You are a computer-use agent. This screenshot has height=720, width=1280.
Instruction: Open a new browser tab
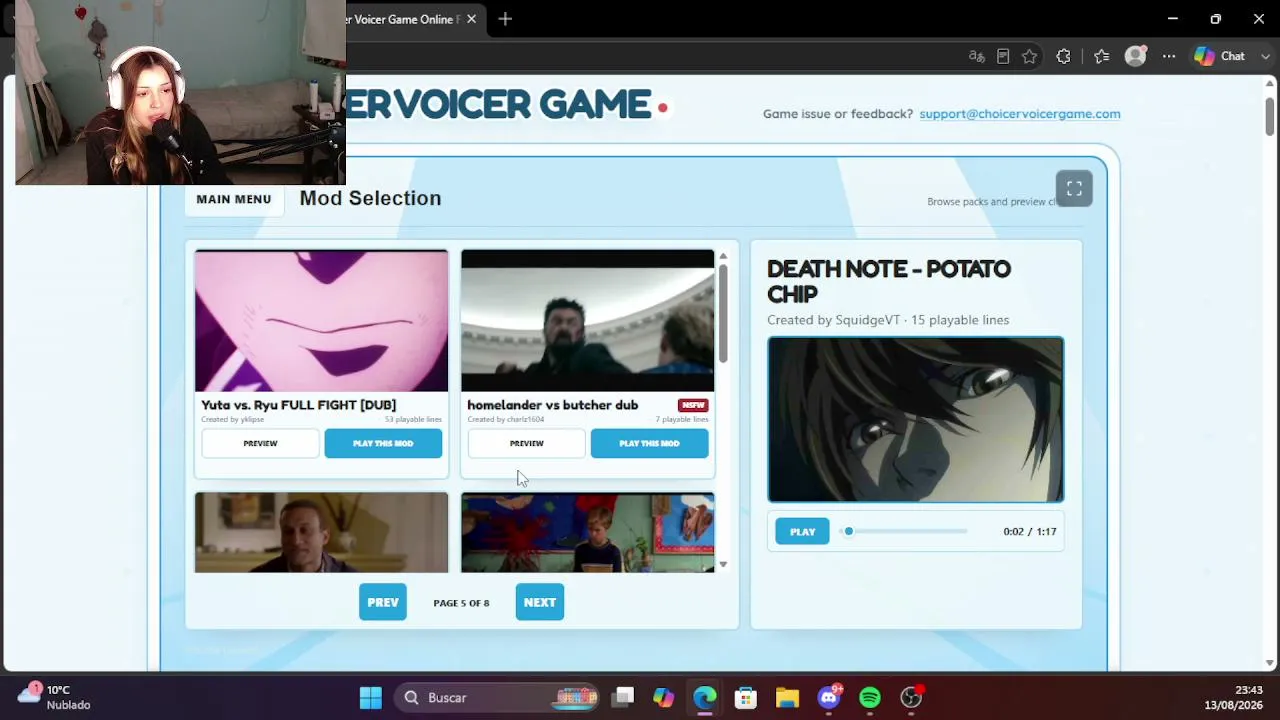(x=505, y=19)
